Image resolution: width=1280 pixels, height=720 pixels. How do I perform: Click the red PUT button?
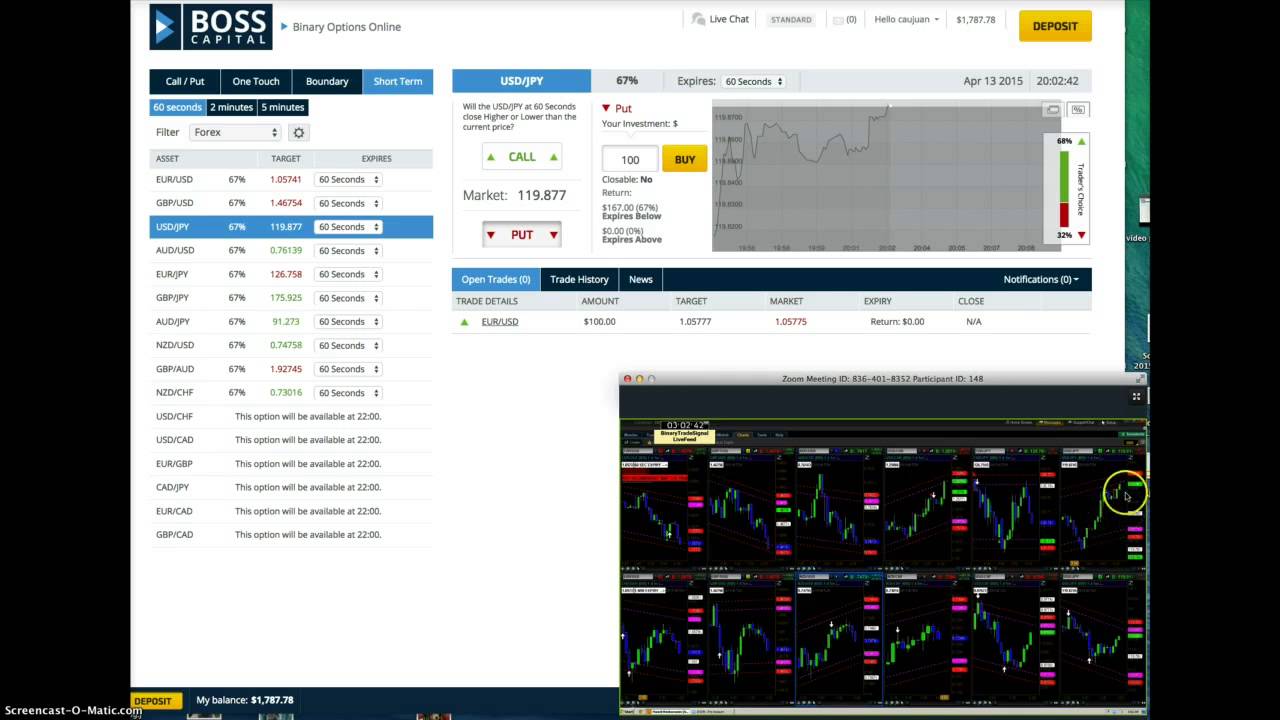click(x=521, y=235)
